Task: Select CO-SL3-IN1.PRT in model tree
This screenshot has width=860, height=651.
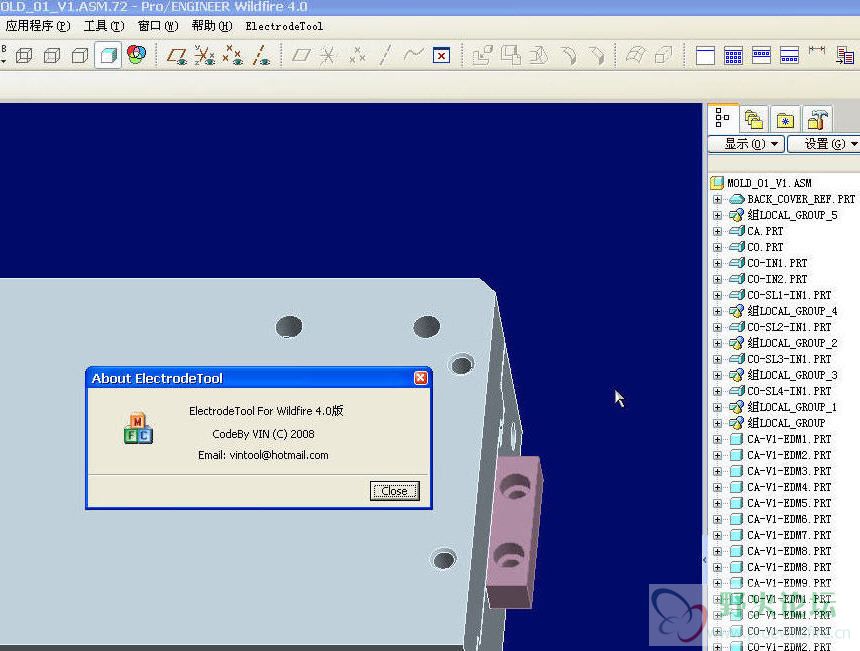Action: tap(789, 359)
